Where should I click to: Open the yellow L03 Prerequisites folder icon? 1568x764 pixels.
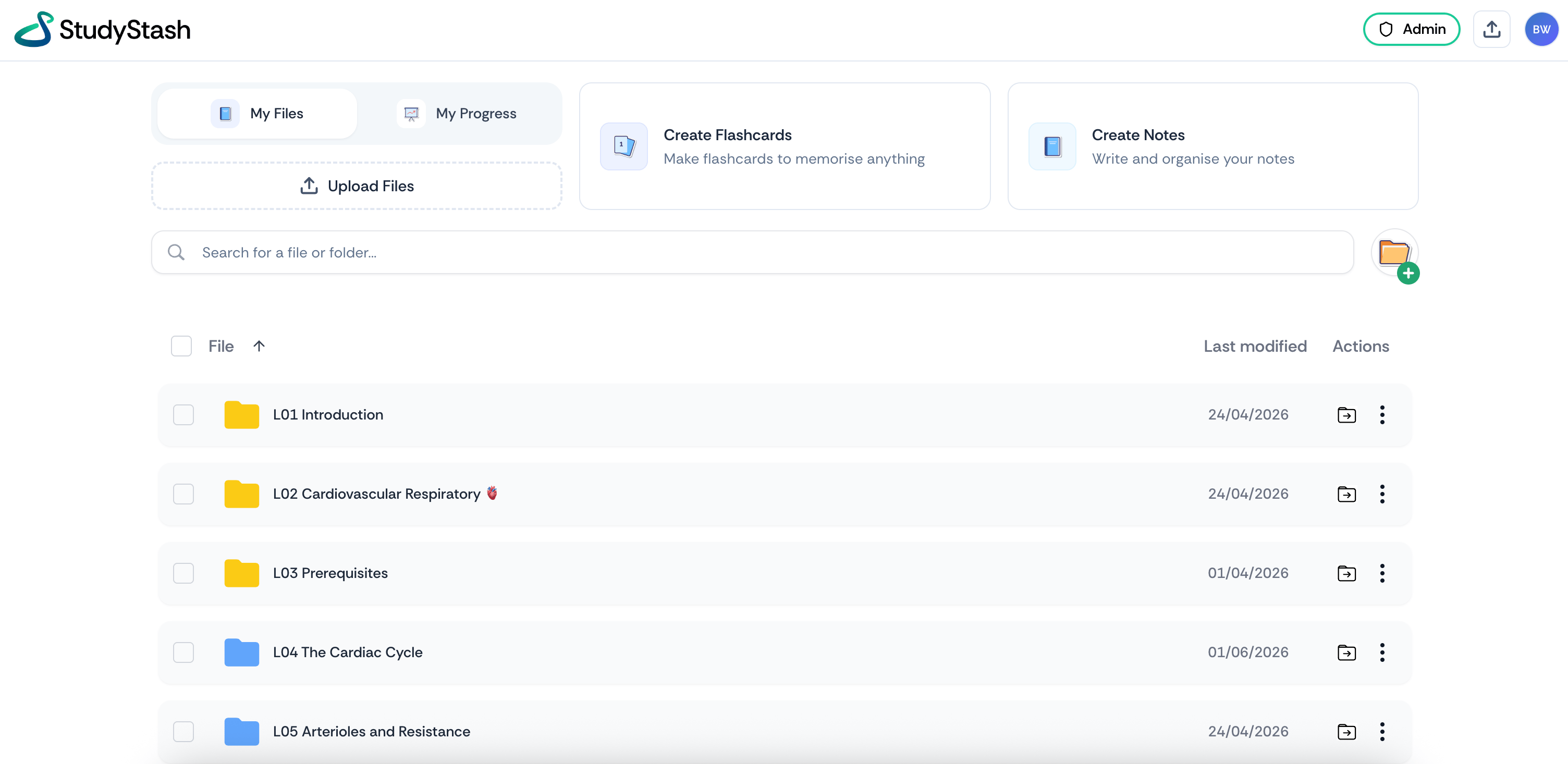(242, 573)
